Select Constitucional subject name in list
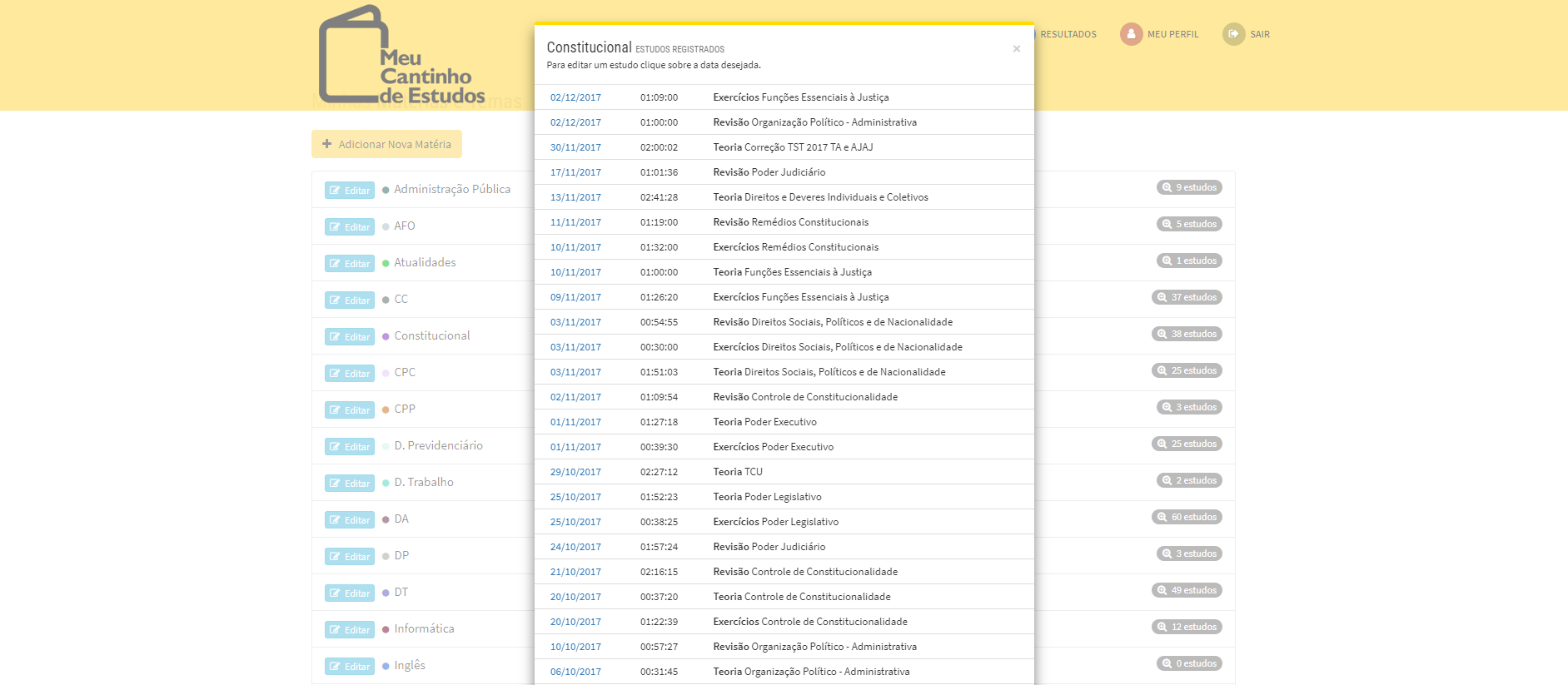The width and height of the screenshot is (1568, 685). pyautogui.click(x=431, y=335)
